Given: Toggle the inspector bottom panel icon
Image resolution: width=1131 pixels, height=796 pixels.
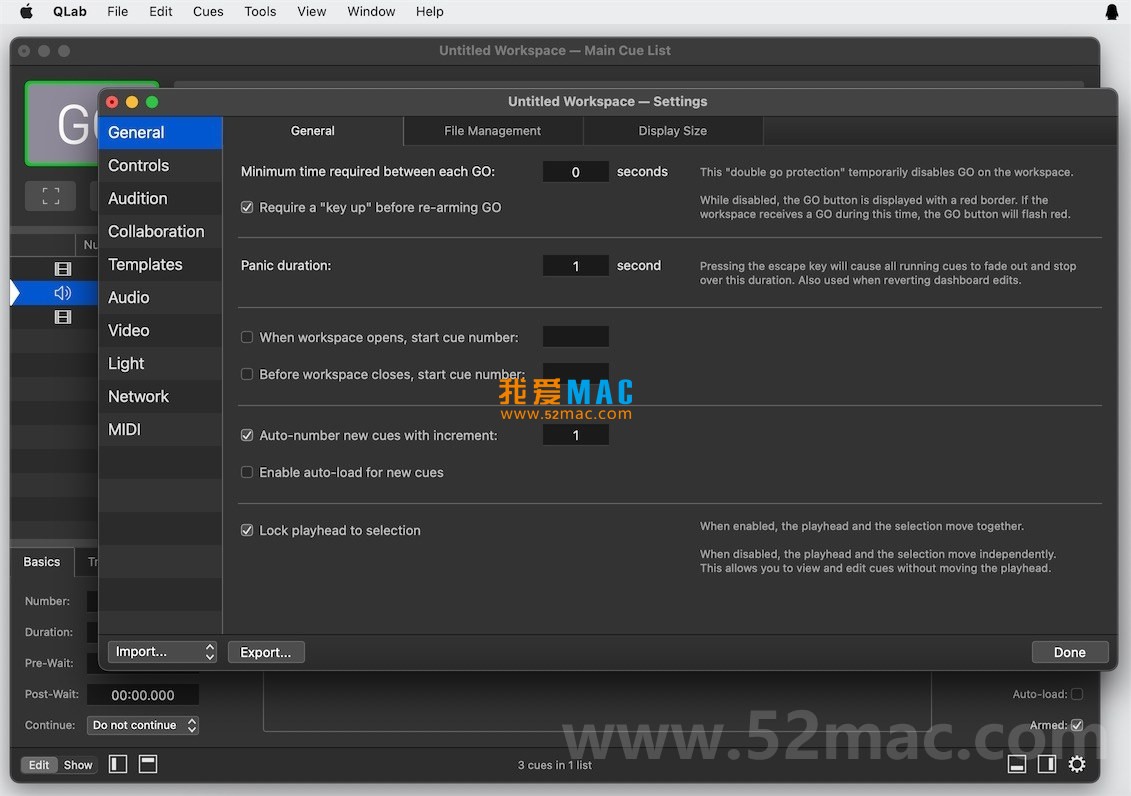Looking at the screenshot, I should [x=1017, y=764].
